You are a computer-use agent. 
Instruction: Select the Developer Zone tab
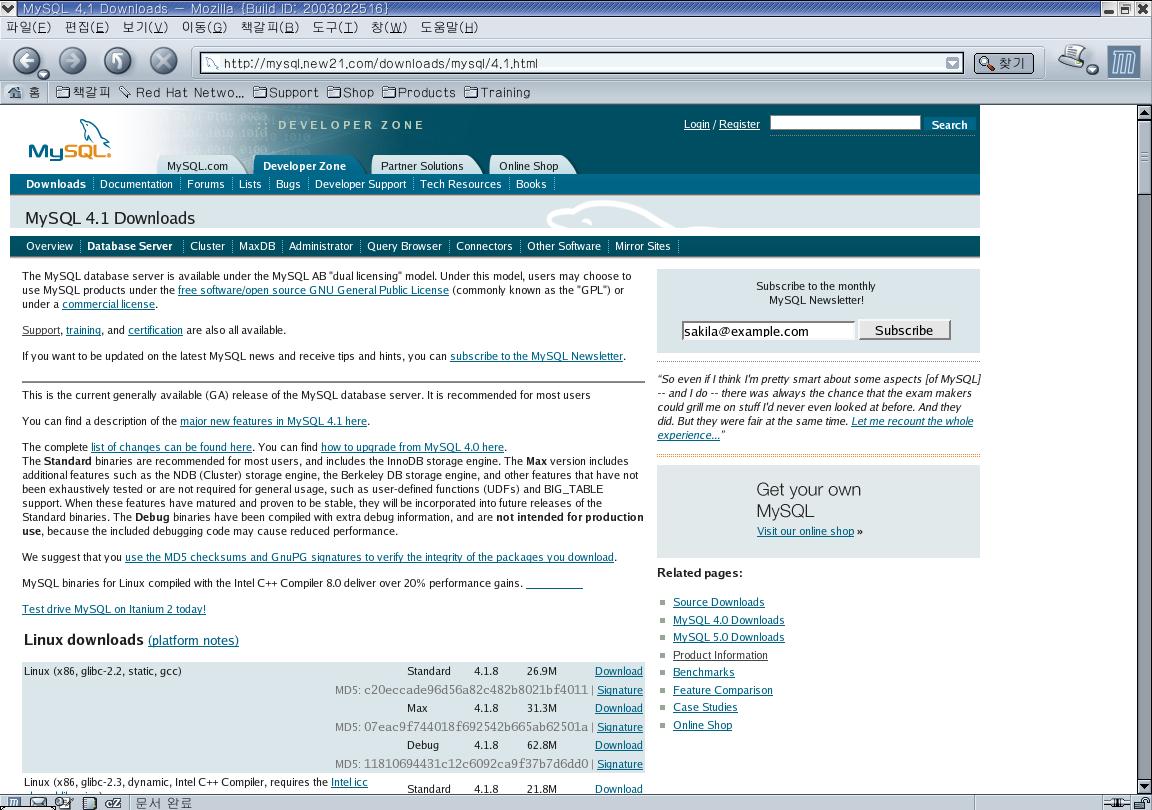(304, 166)
